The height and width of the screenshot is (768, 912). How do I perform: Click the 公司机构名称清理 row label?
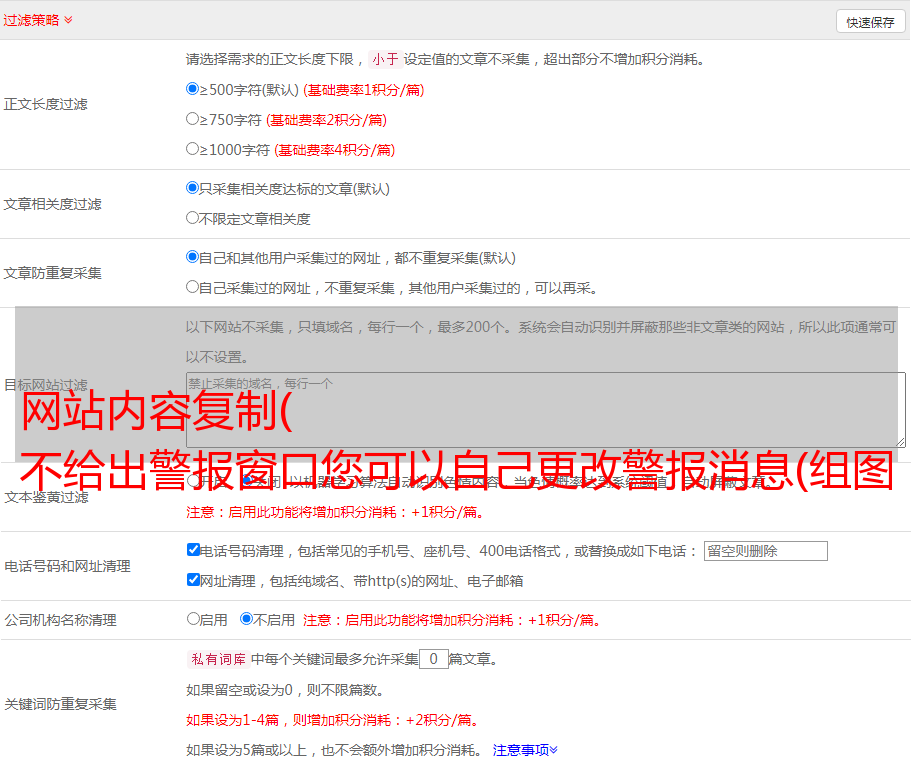click(60, 620)
